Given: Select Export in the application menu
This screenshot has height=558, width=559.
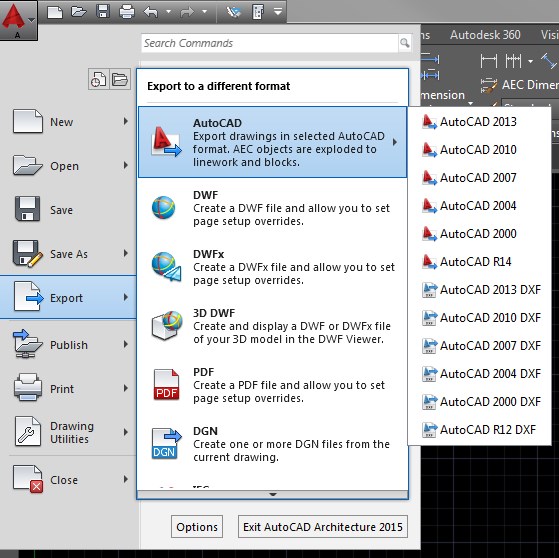Looking at the screenshot, I should 68,297.
